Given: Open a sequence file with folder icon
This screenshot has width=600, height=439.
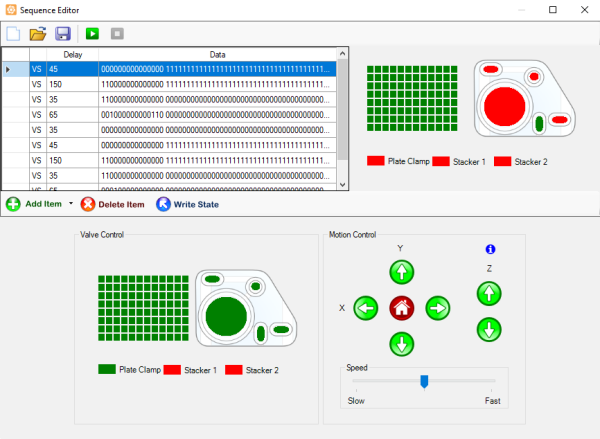Looking at the screenshot, I should pos(38,33).
